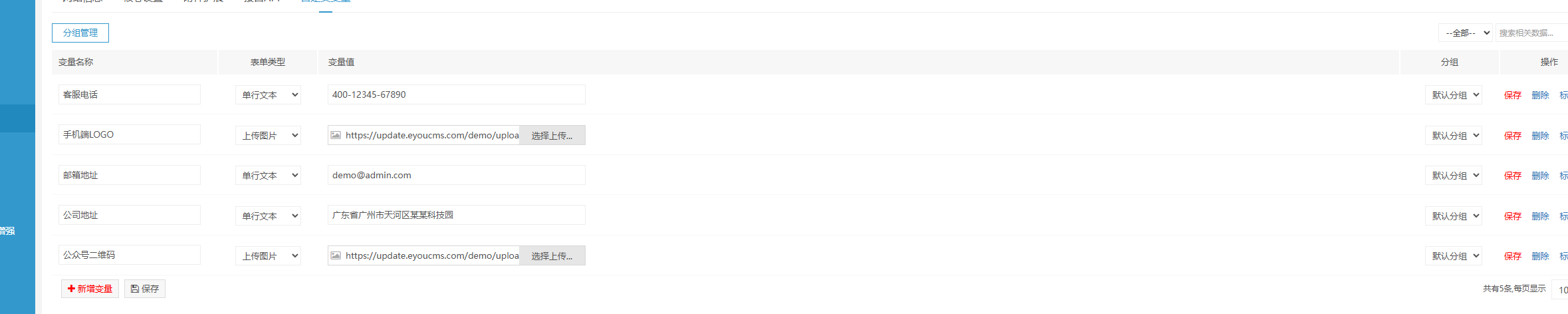Click the 新增变量 plus button
Screen dimensions: 1568x314
90,289
